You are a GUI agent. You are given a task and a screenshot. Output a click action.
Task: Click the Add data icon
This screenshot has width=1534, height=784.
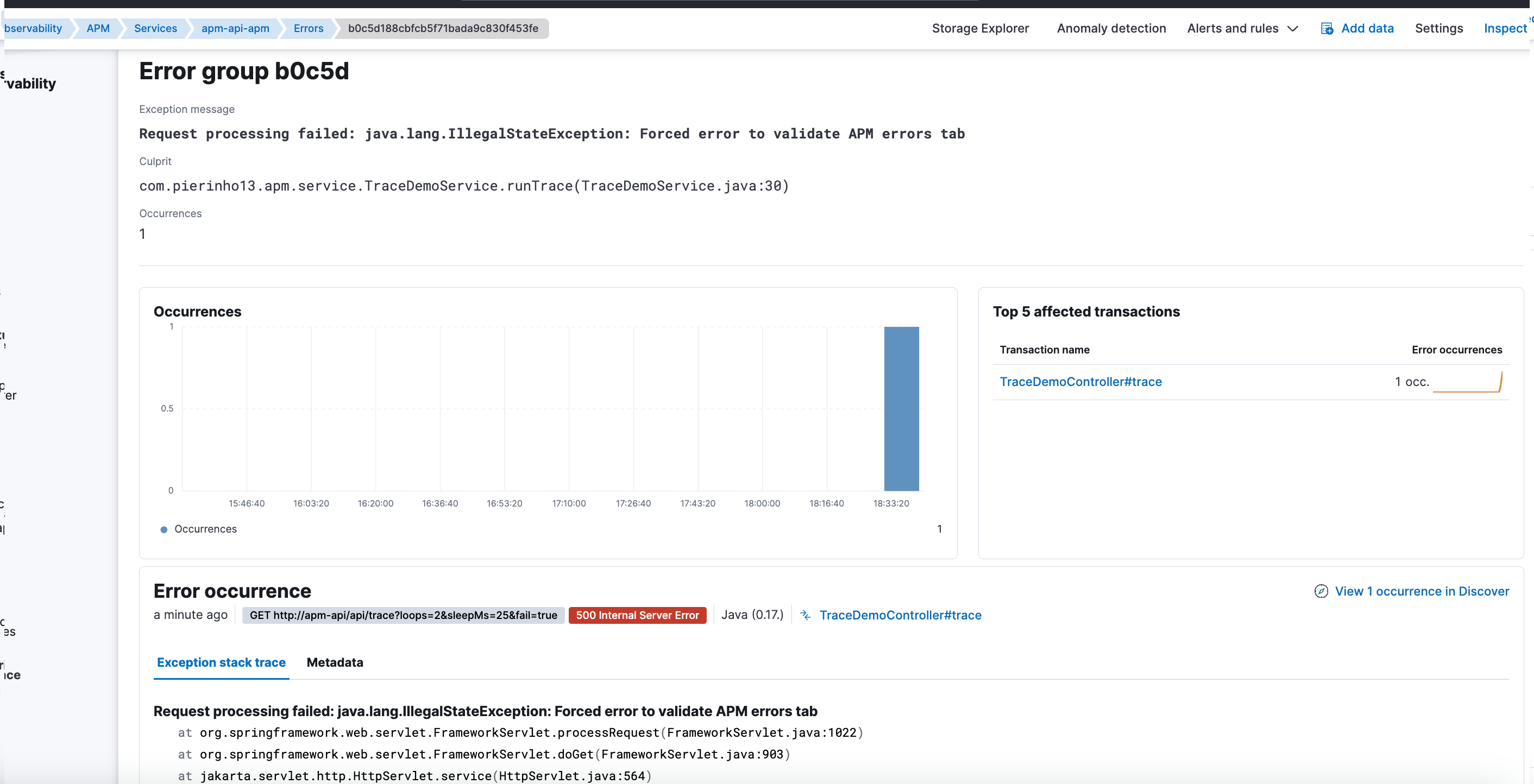(x=1326, y=29)
